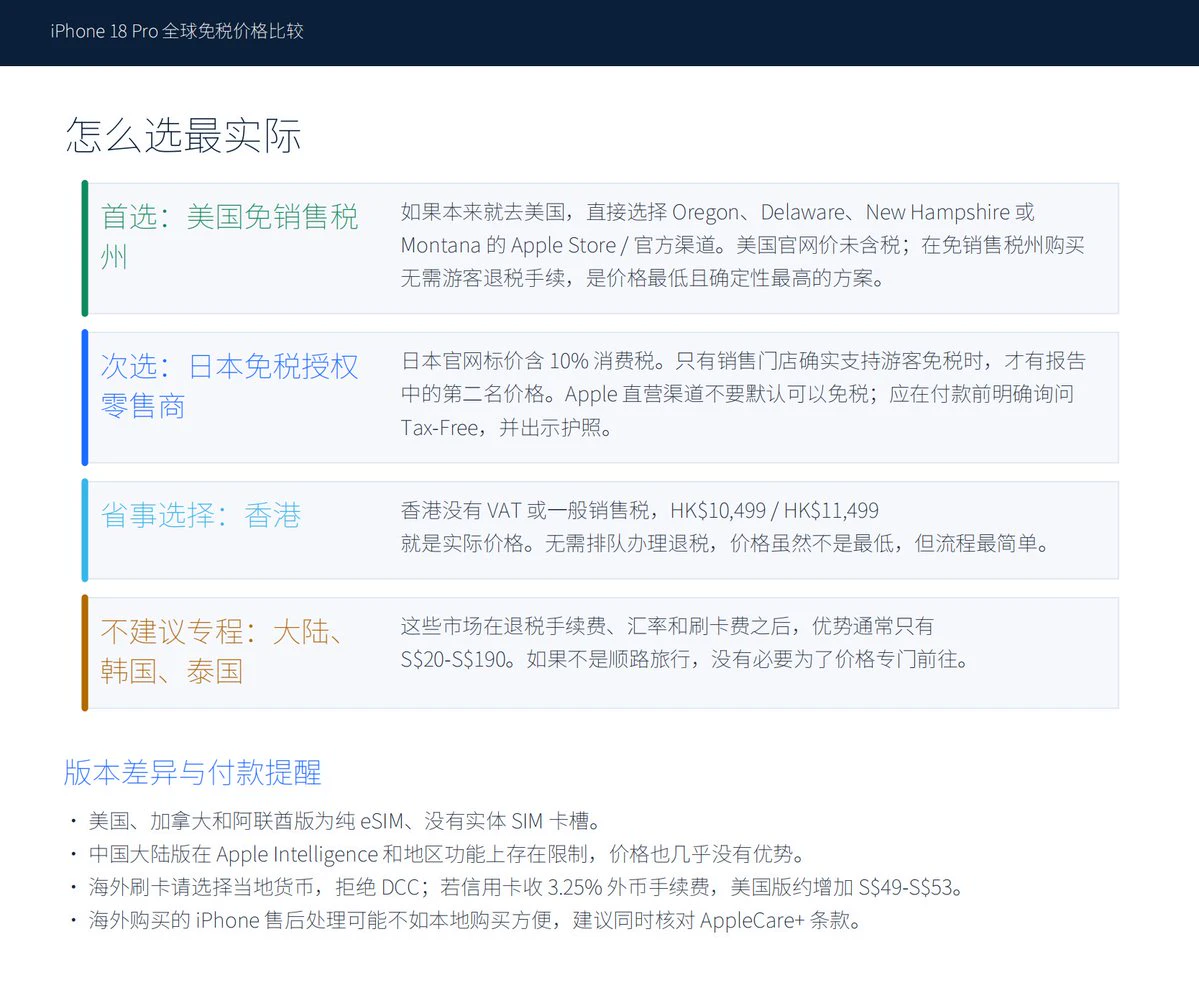
Task: Click paragraph with HK$10,499 / HK$11,499 prices
Action: pos(726,527)
